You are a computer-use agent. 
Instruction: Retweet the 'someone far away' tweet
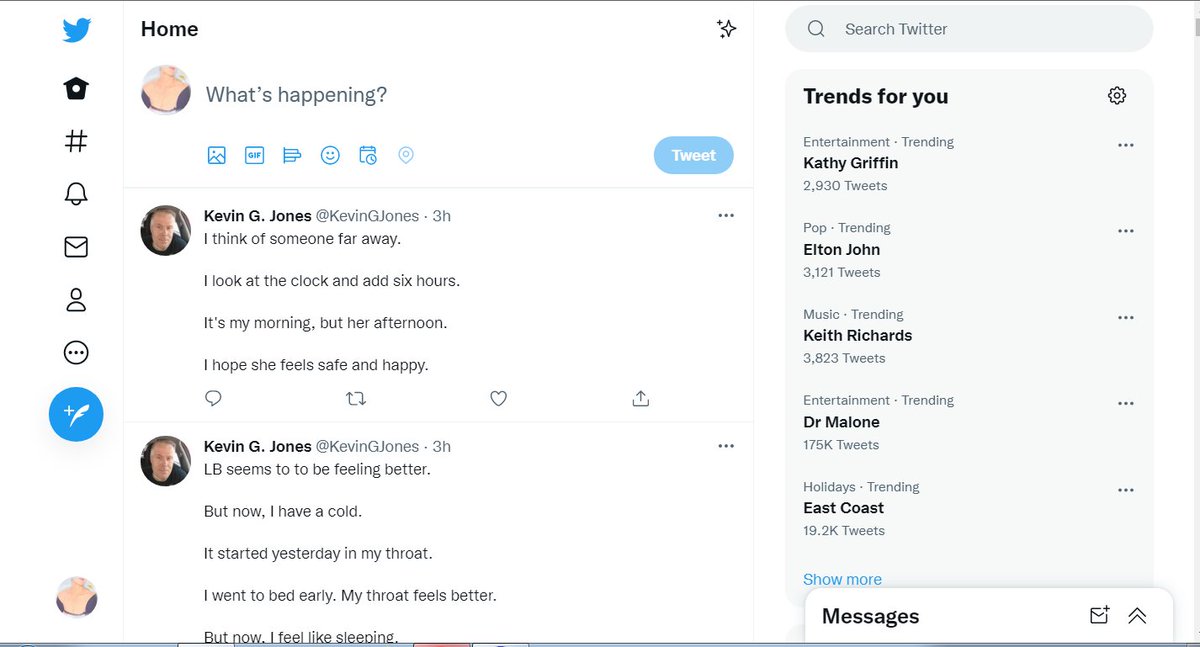click(x=356, y=398)
